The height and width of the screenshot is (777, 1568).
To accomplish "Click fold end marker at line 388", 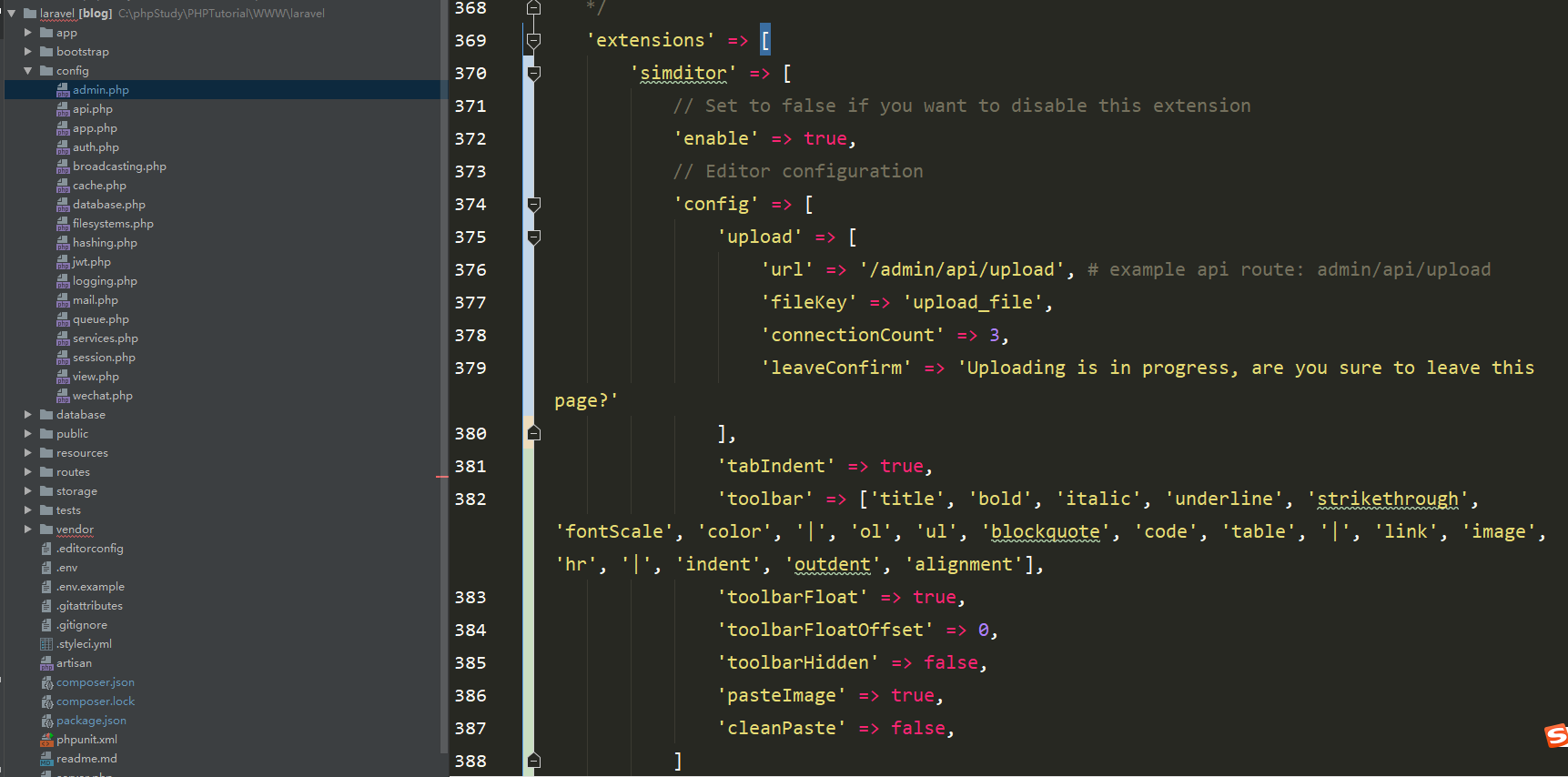I will (534, 760).
